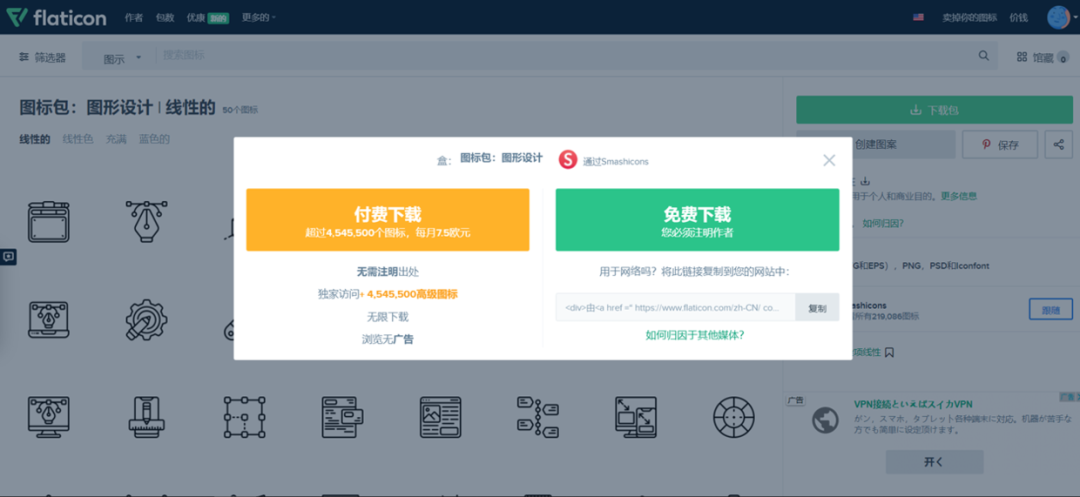Click the 下载包 button

point(935,110)
